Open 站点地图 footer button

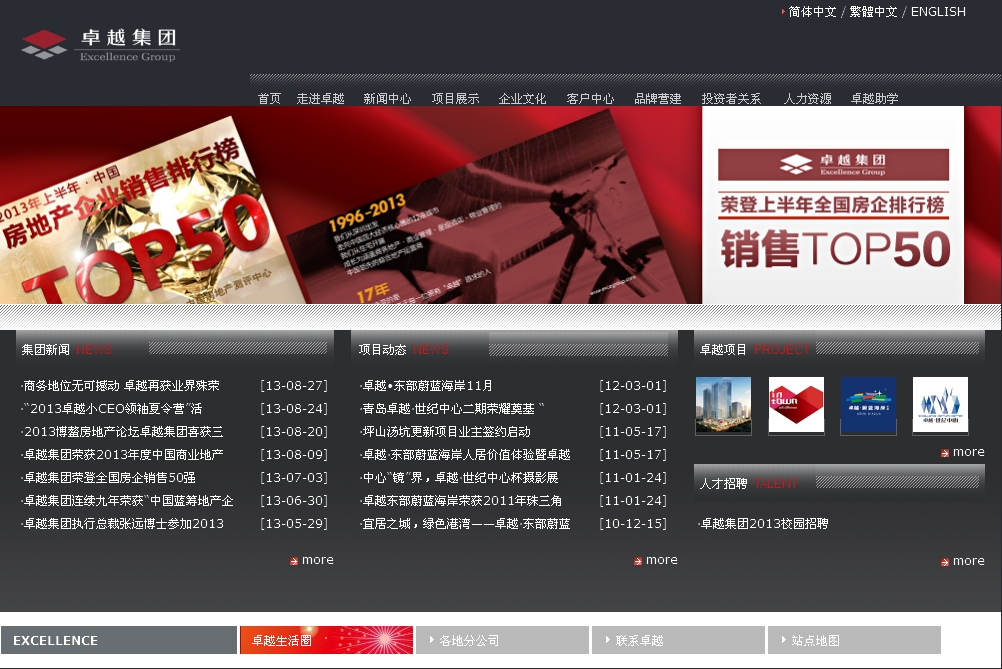tap(854, 640)
